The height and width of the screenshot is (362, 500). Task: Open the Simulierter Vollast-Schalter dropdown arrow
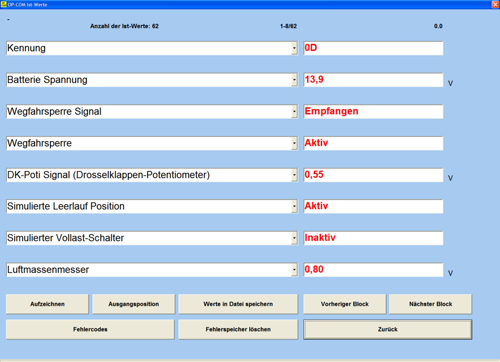294,238
